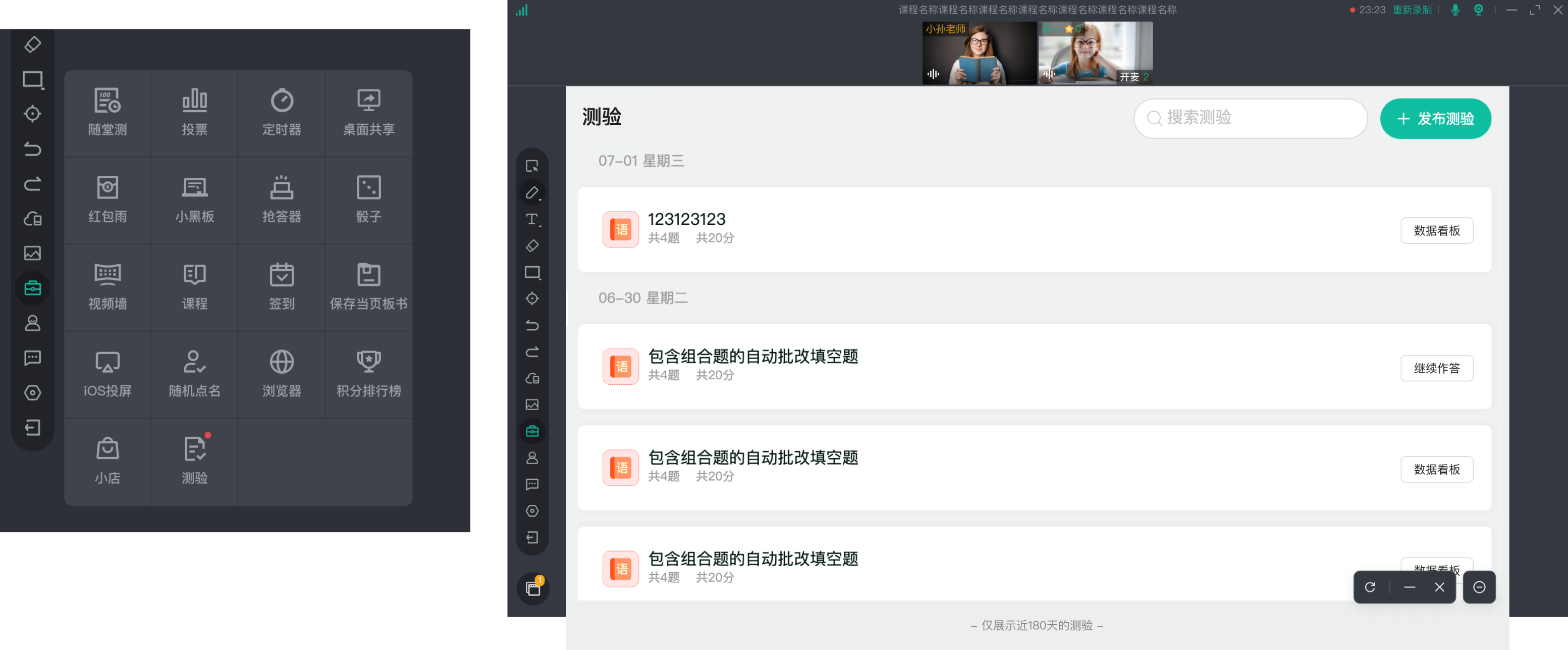Focus the 搜索测验 search field
The width and height of the screenshot is (1568, 650).
1250,118
